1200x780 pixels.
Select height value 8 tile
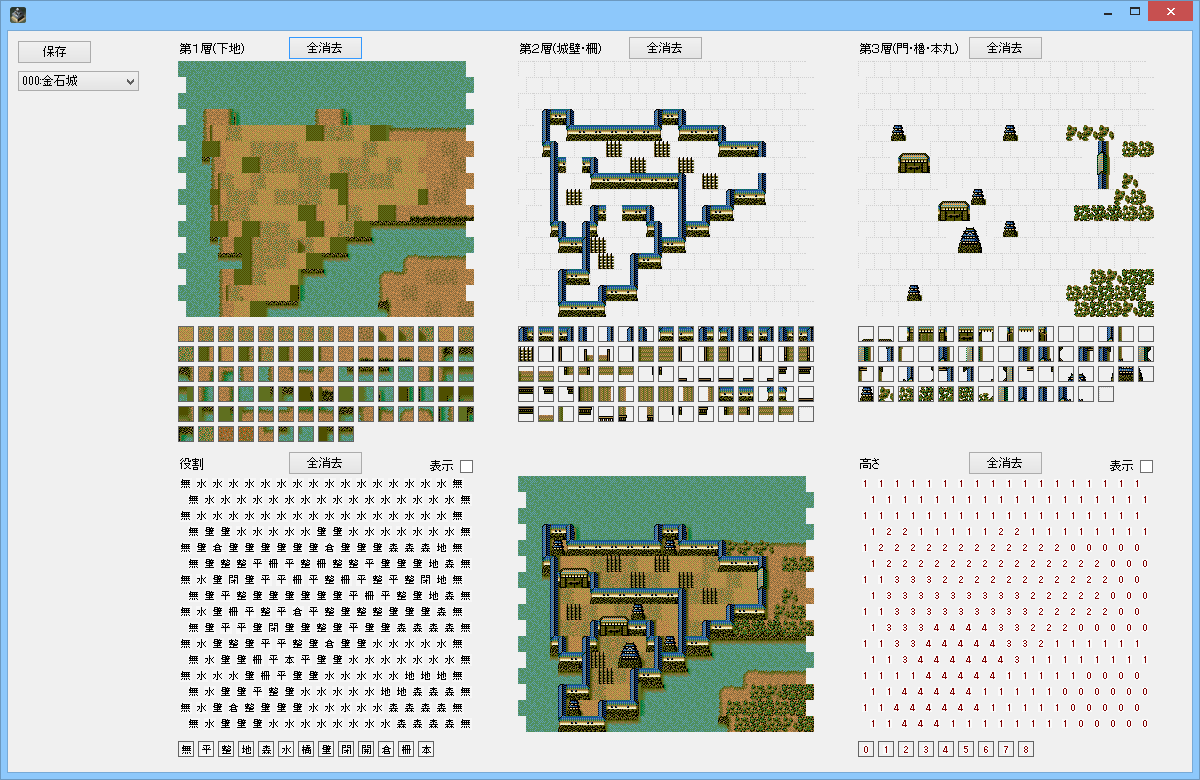point(1026,749)
